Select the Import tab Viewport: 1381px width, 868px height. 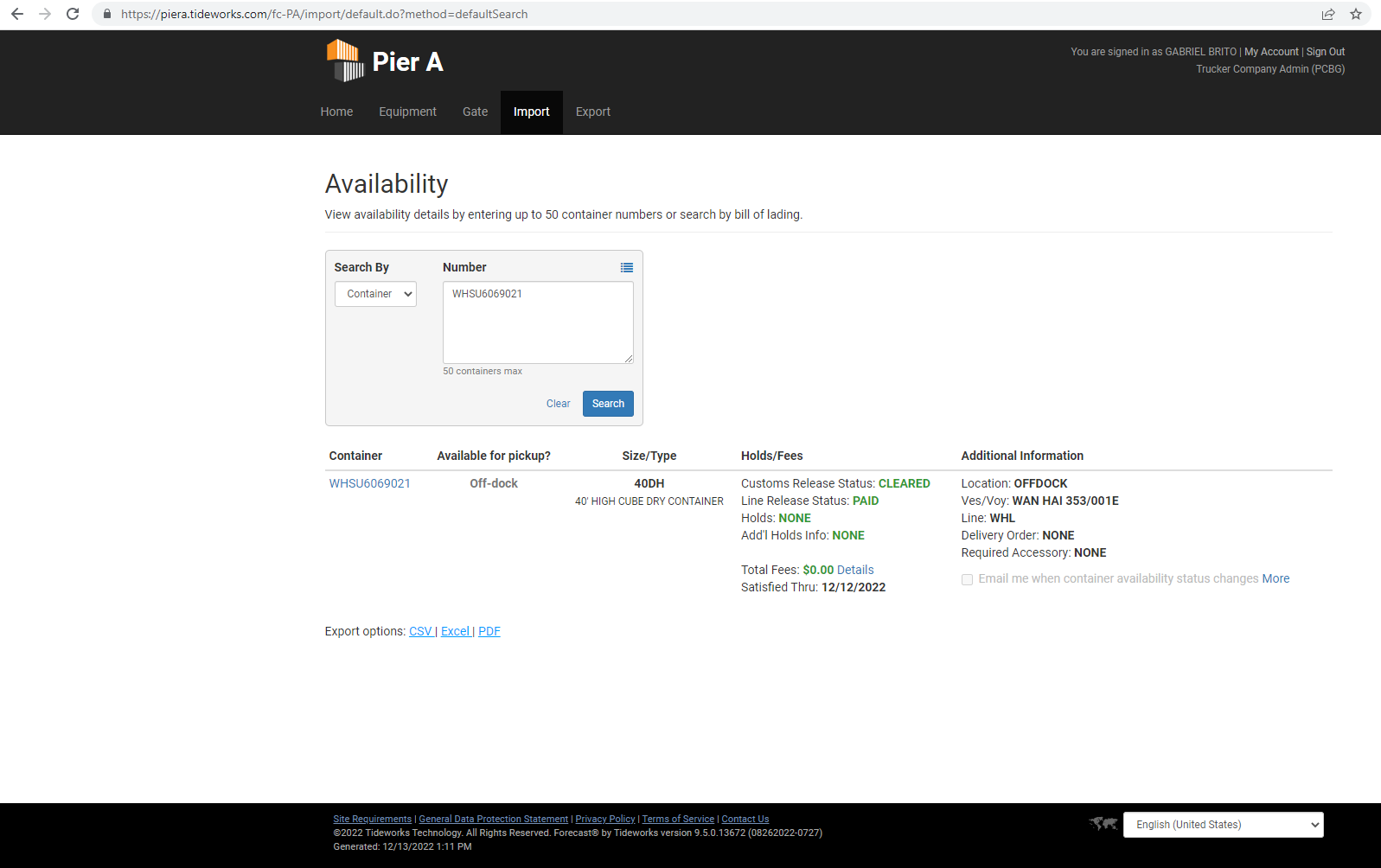click(531, 112)
